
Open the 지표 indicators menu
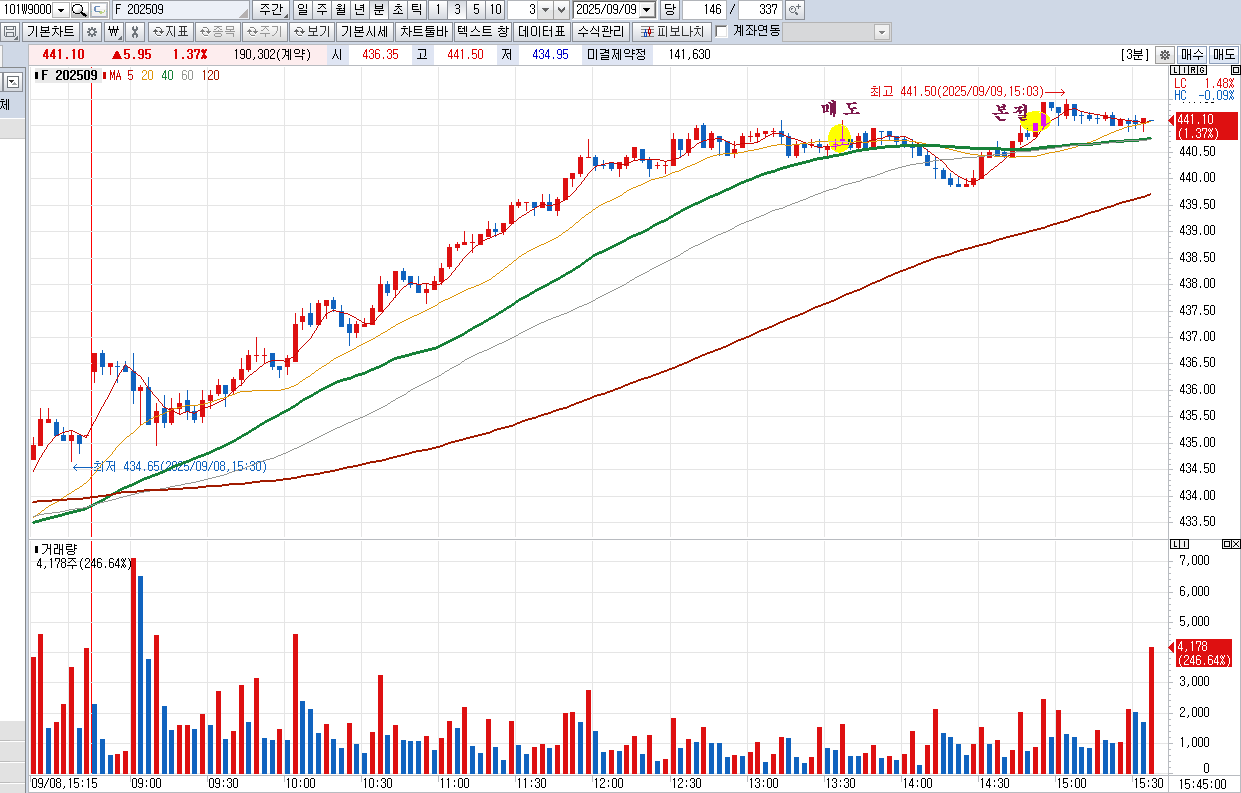169,31
